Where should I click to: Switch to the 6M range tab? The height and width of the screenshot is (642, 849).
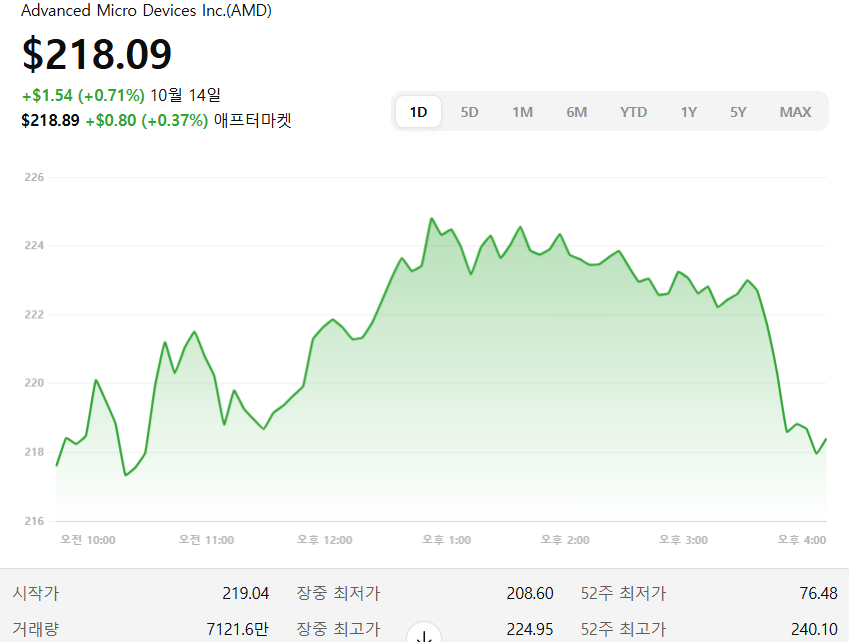tap(576, 112)
